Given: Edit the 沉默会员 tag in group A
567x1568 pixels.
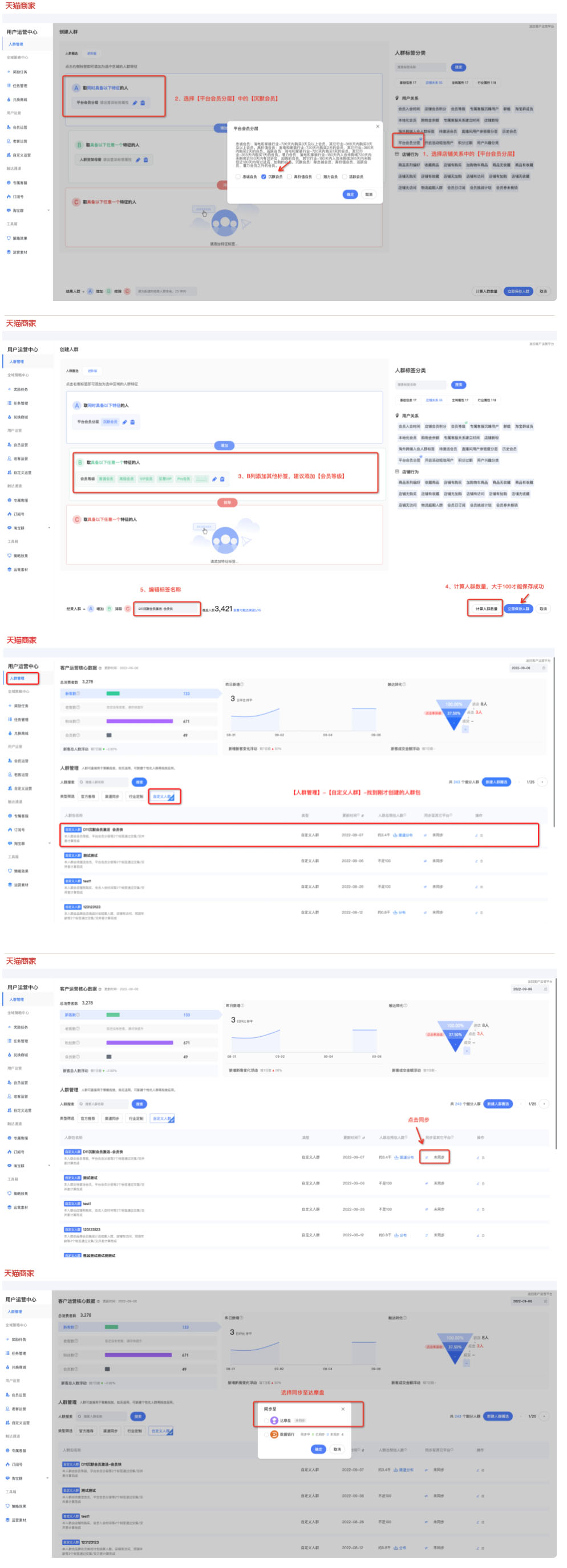Looking at the screenshot, I should pyautogui.click(x=124, y=422).
